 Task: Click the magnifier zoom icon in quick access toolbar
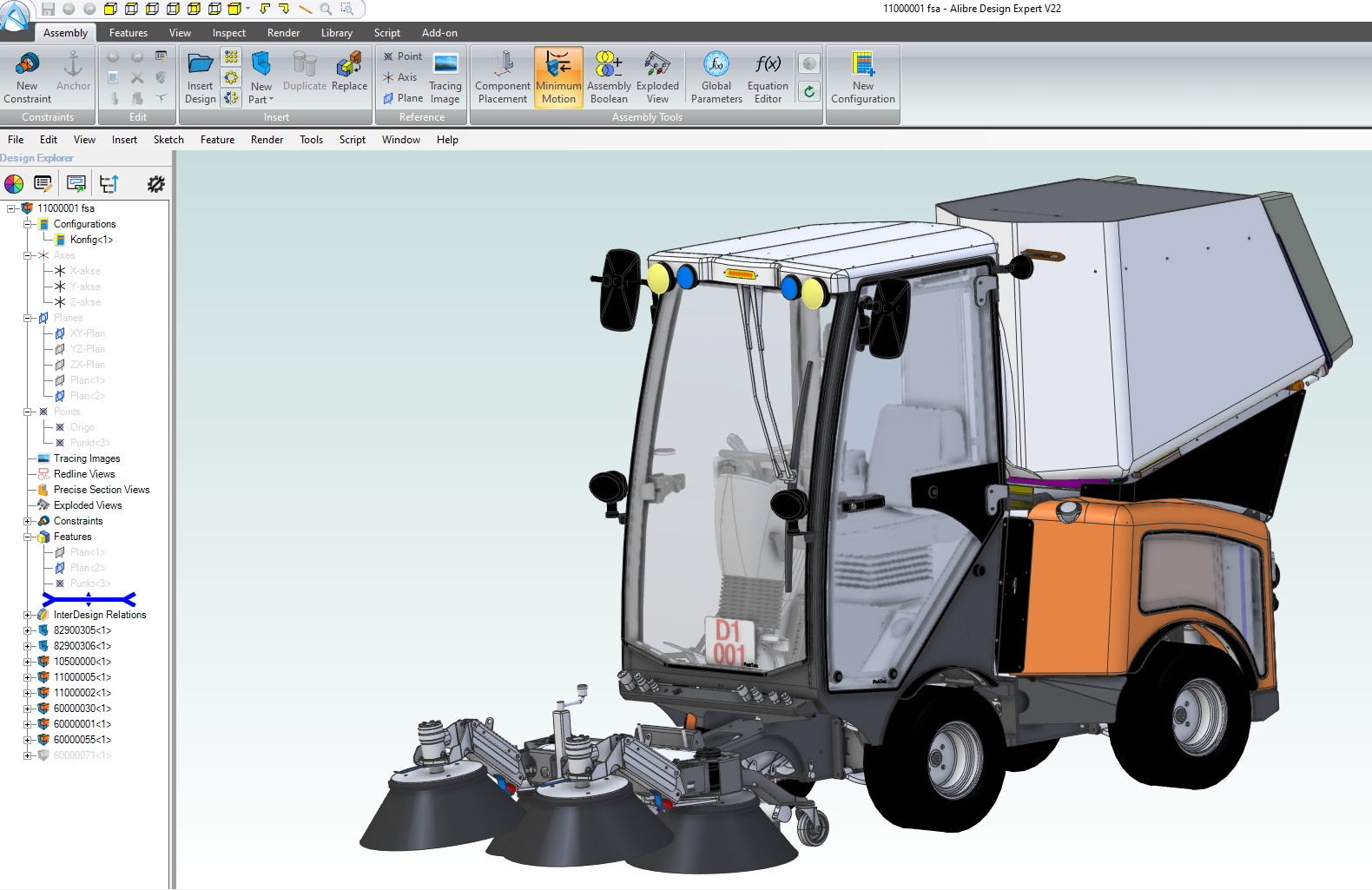pos(326,9)
